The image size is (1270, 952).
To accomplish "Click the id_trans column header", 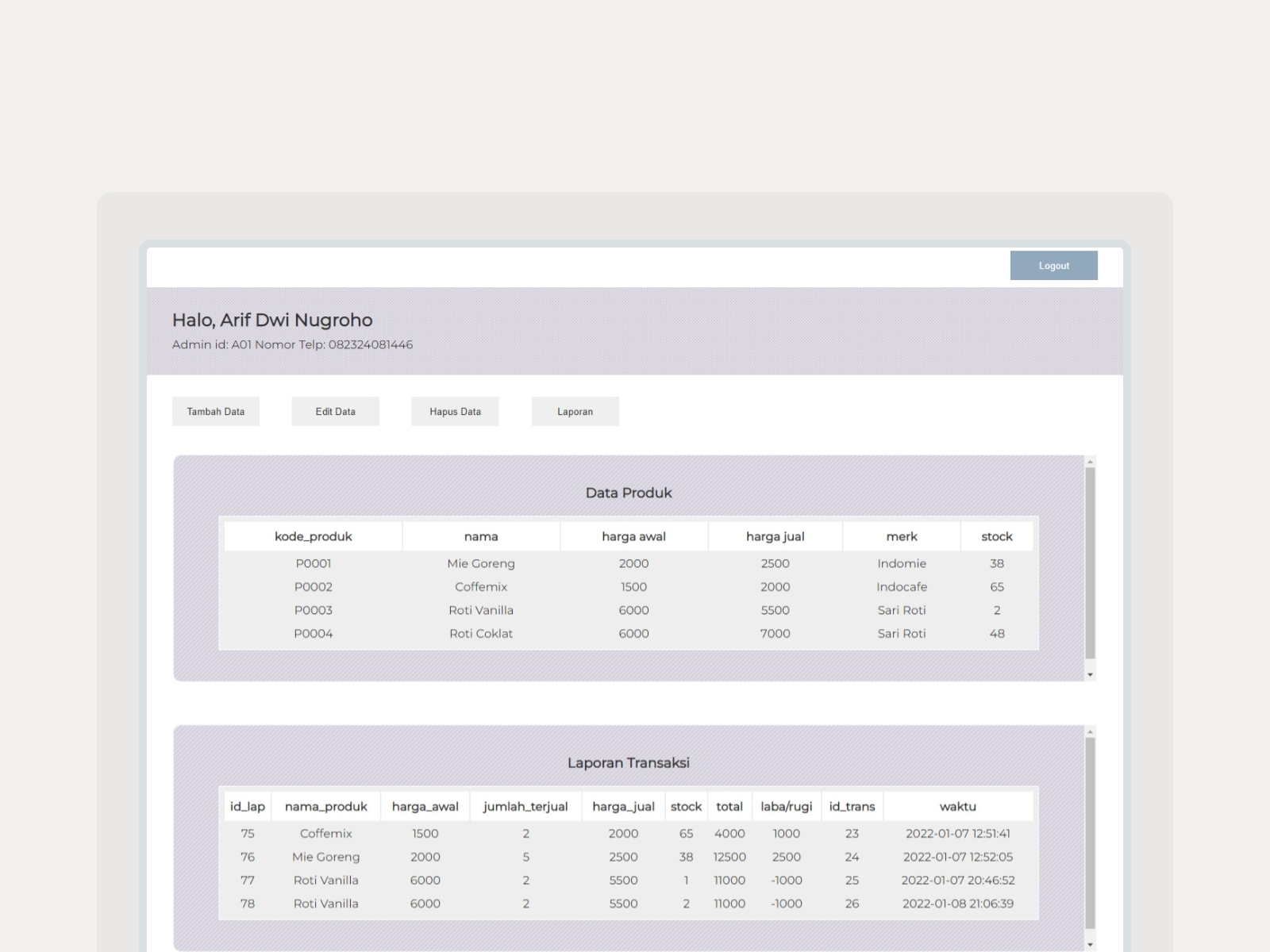I will [852, 806].
